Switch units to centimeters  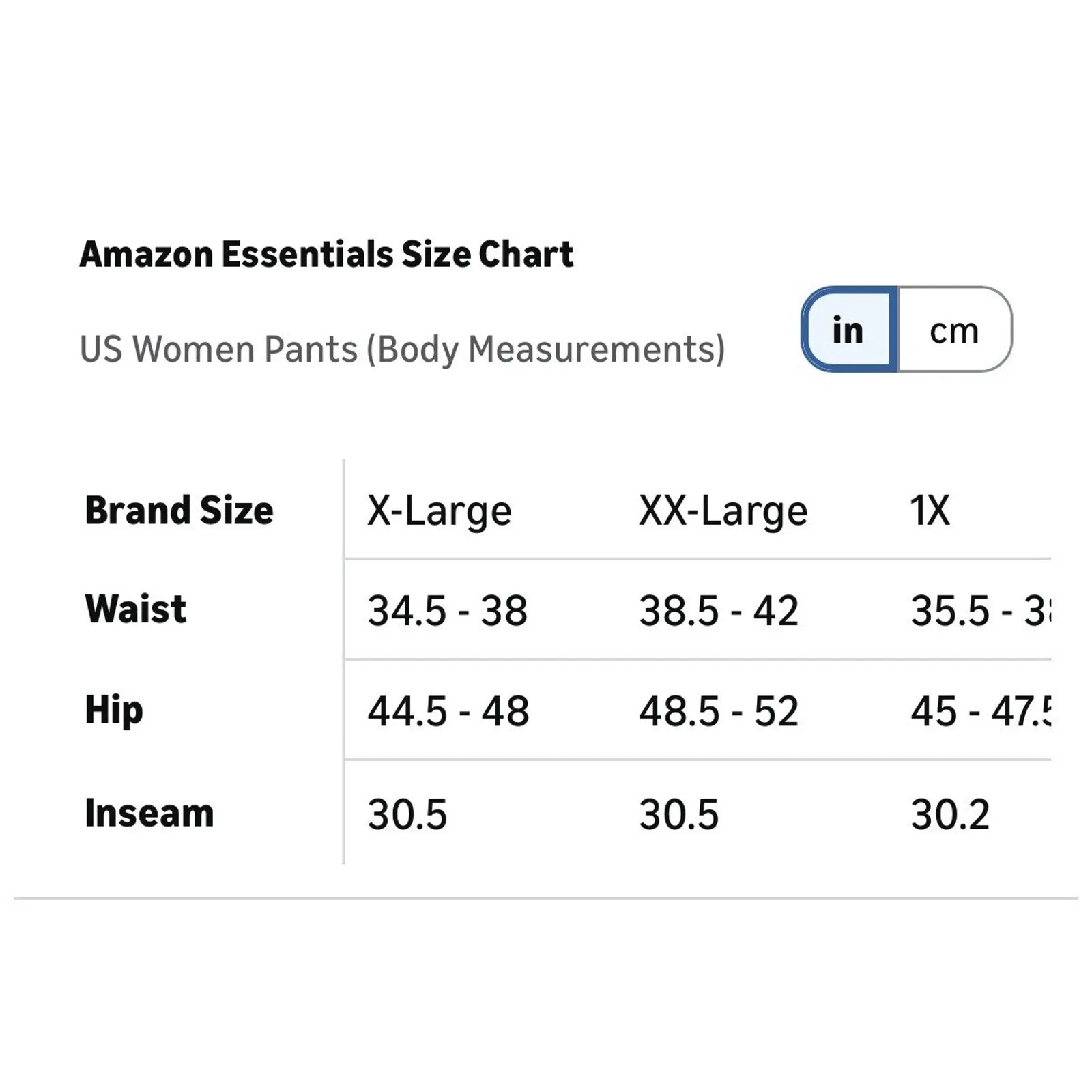[x=953, y=331]
